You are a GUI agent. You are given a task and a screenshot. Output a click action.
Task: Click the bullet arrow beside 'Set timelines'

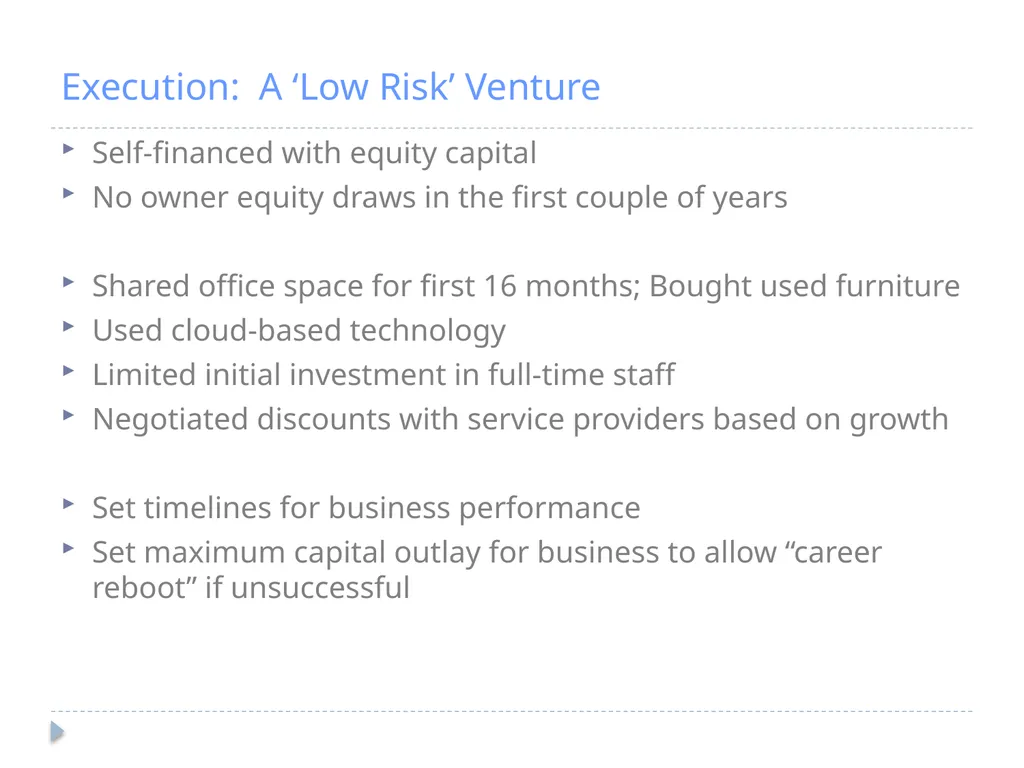click(x=69, y=504)
